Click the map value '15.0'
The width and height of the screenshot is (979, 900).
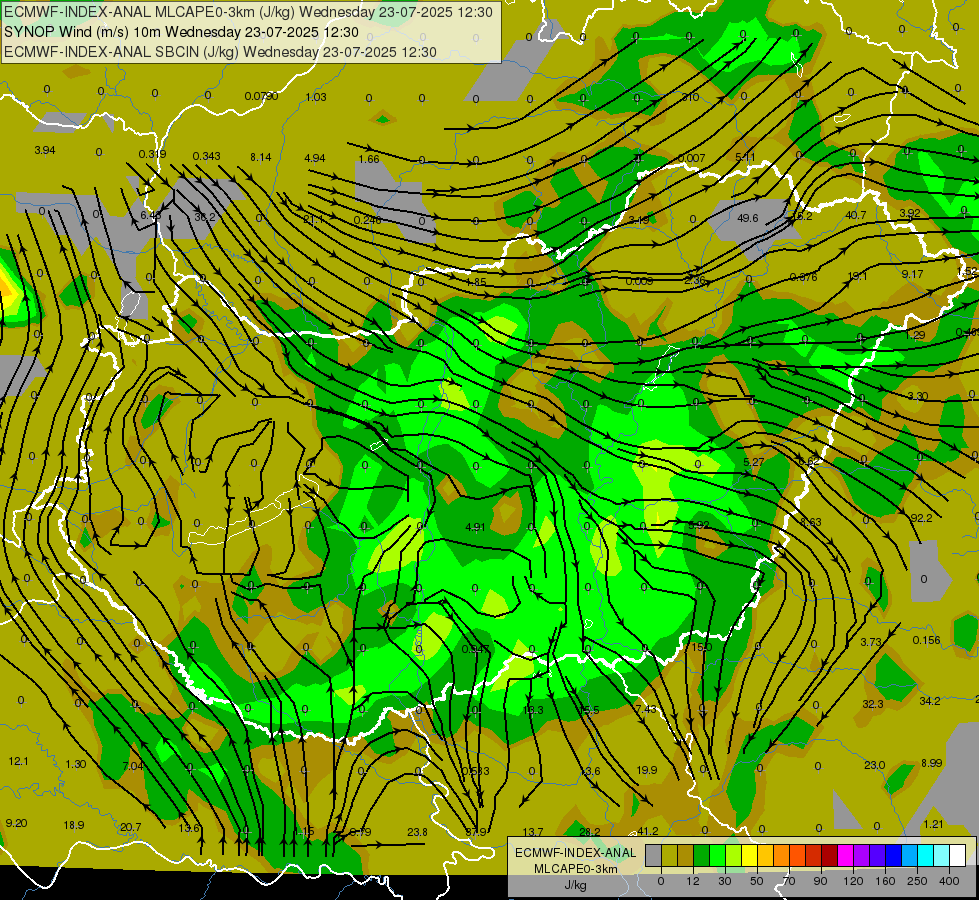tap(701, 647)
